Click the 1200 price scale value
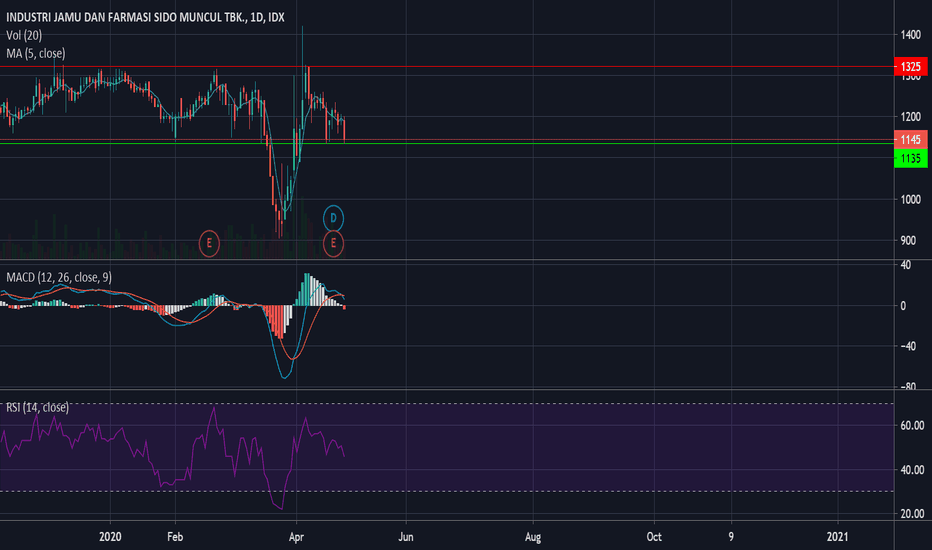This screenshot has height=550, width=932. click(911, 117)
